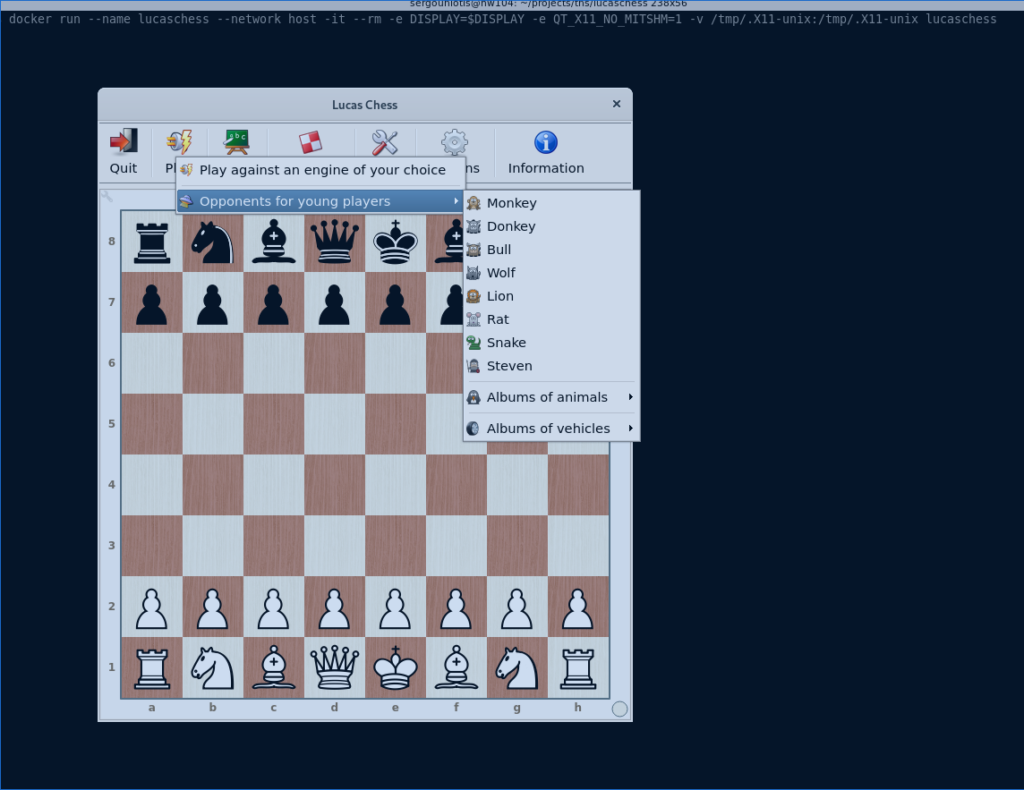Click the Quit door icon
The width and height of the screenshot is (1024, 790).
123,142
